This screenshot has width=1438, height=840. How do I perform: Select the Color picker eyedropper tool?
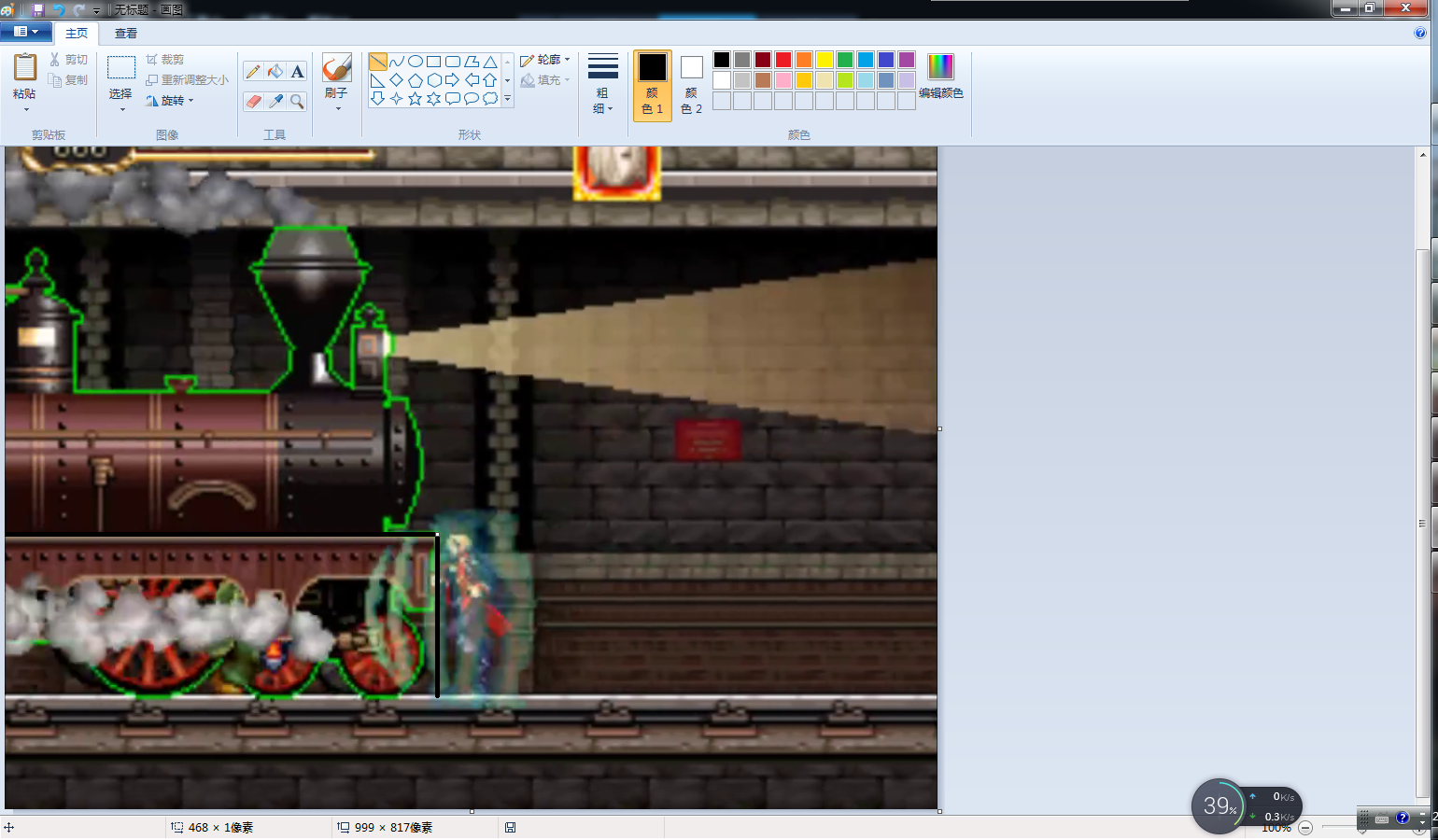tap(275, 101)
